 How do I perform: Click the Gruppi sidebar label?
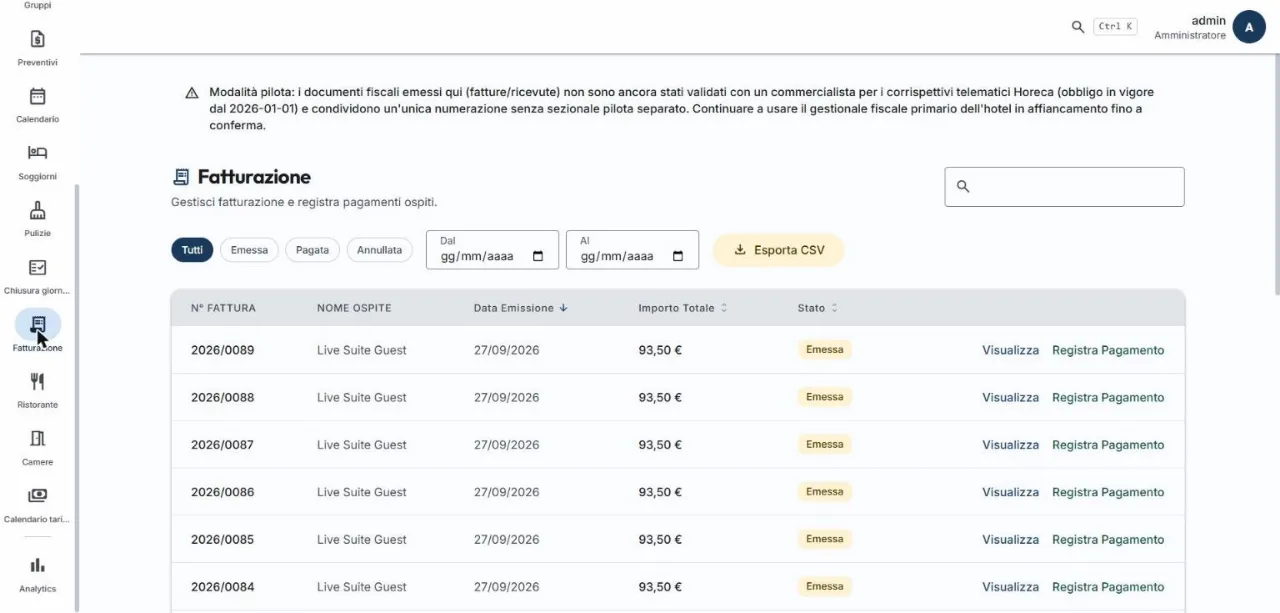tap(37, 5)
